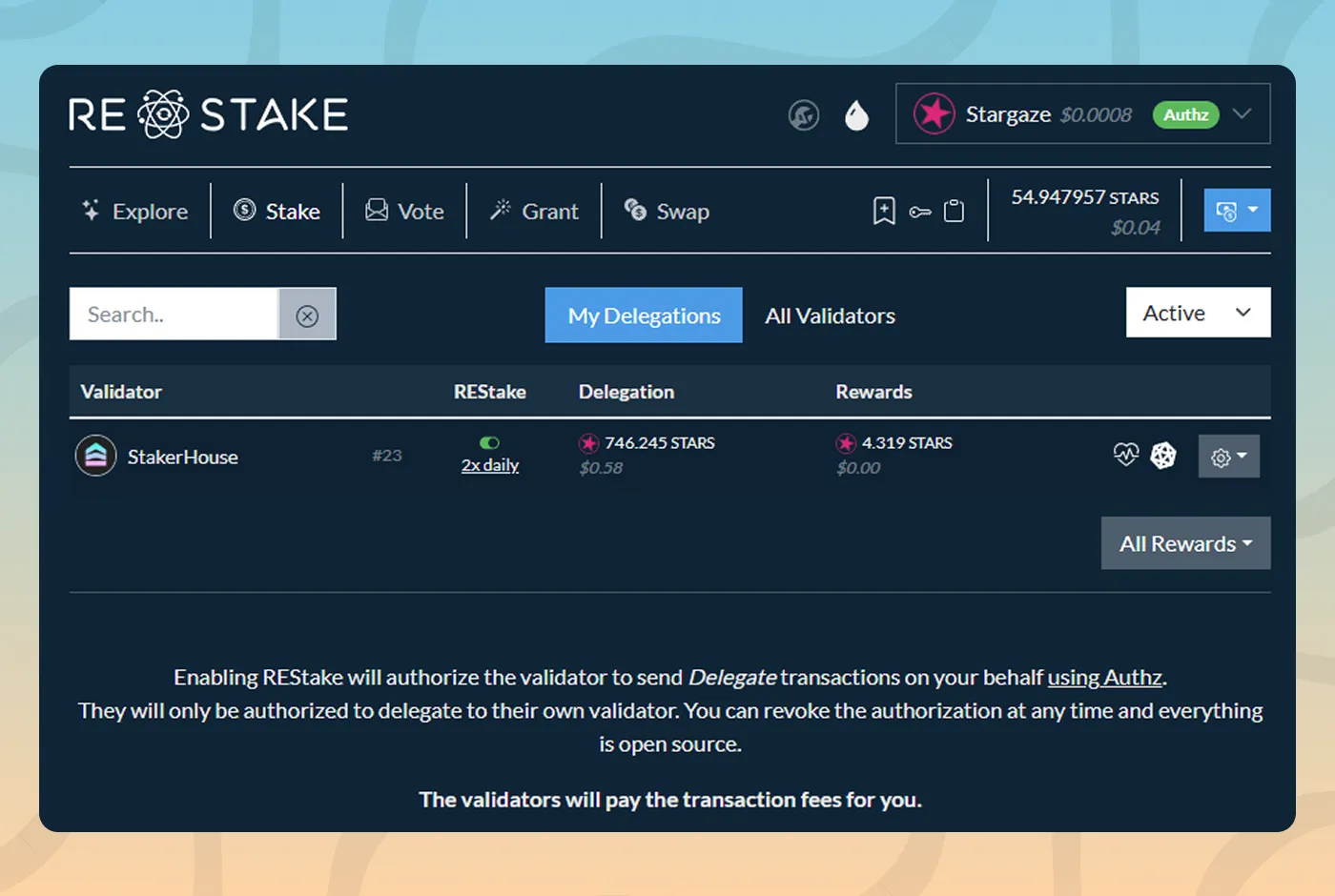This screenshot has width=1335, height=896.
Task: Click the heartbeat icon for StakerHouse
Action: click(1126, 455)
